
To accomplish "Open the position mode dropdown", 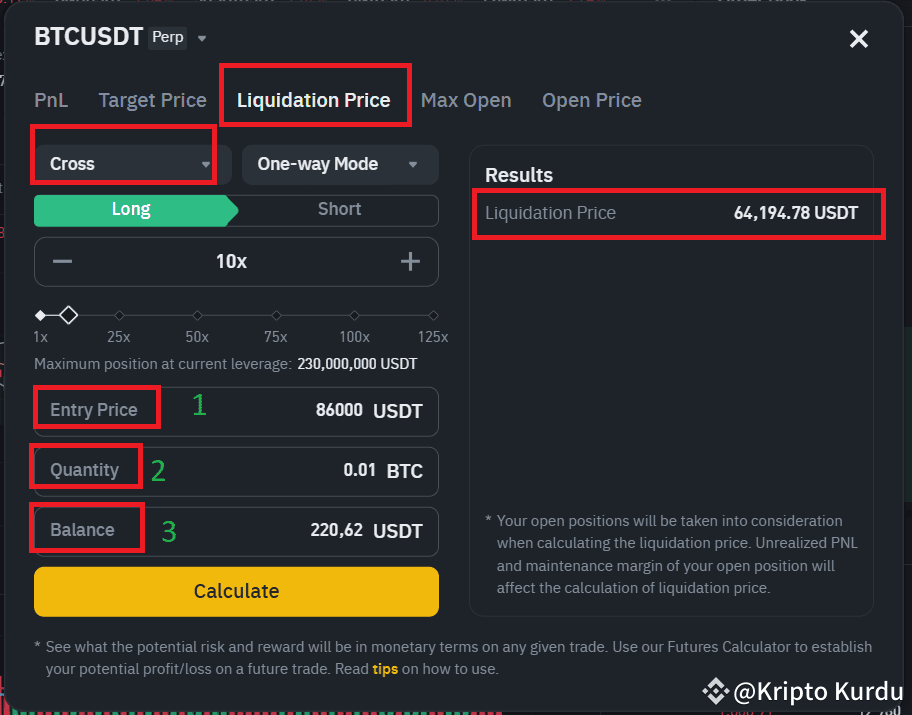I will [340, 164].
